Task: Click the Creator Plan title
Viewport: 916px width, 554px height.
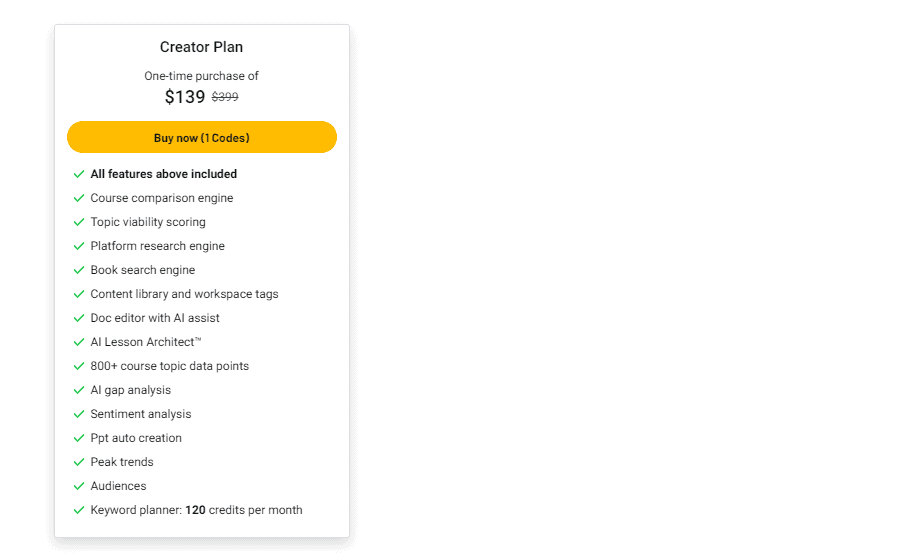Action: pyautogui.click(x=201, y=47)
